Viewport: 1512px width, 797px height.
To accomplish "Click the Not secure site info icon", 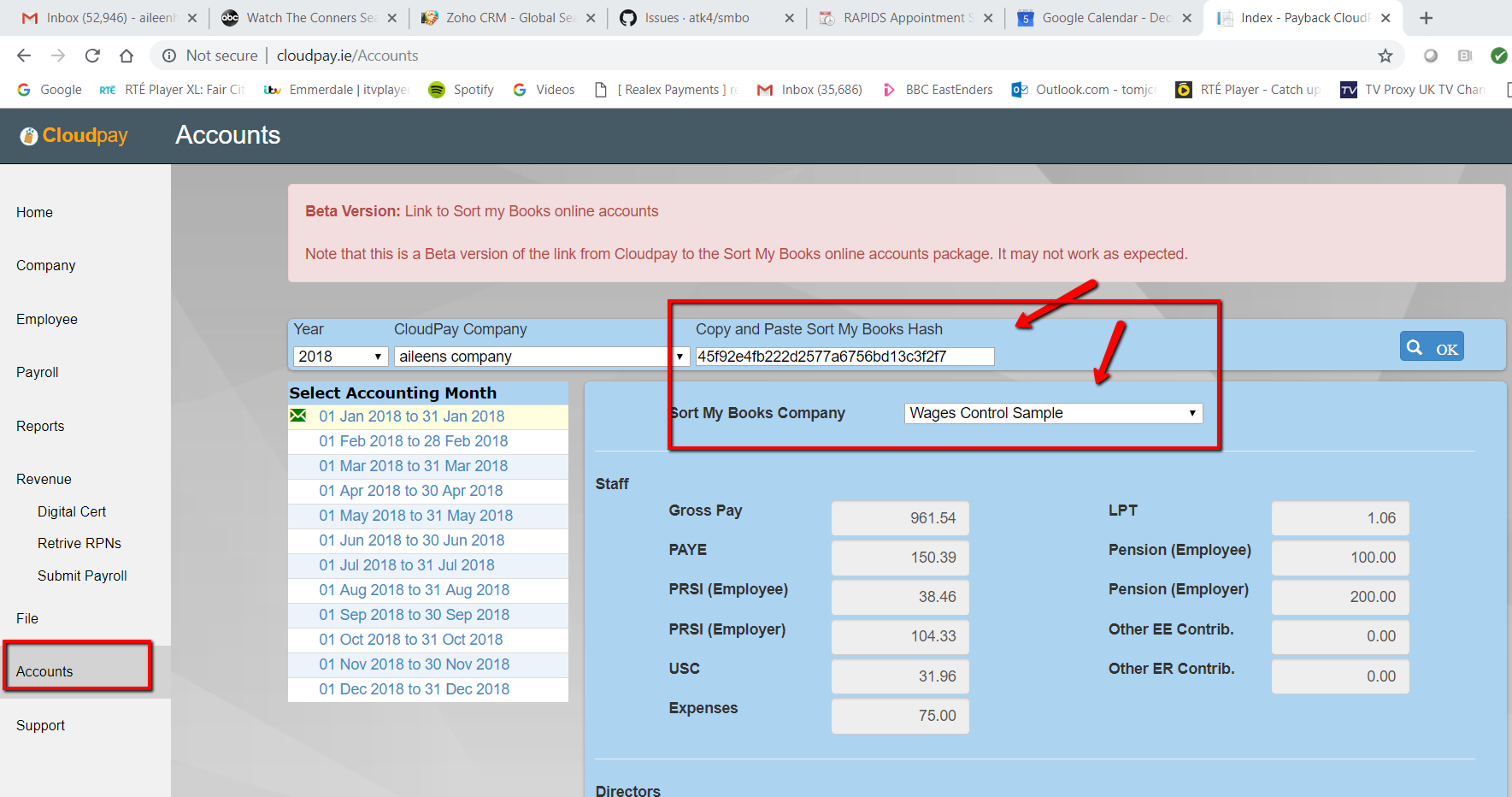I will [169, 56].
